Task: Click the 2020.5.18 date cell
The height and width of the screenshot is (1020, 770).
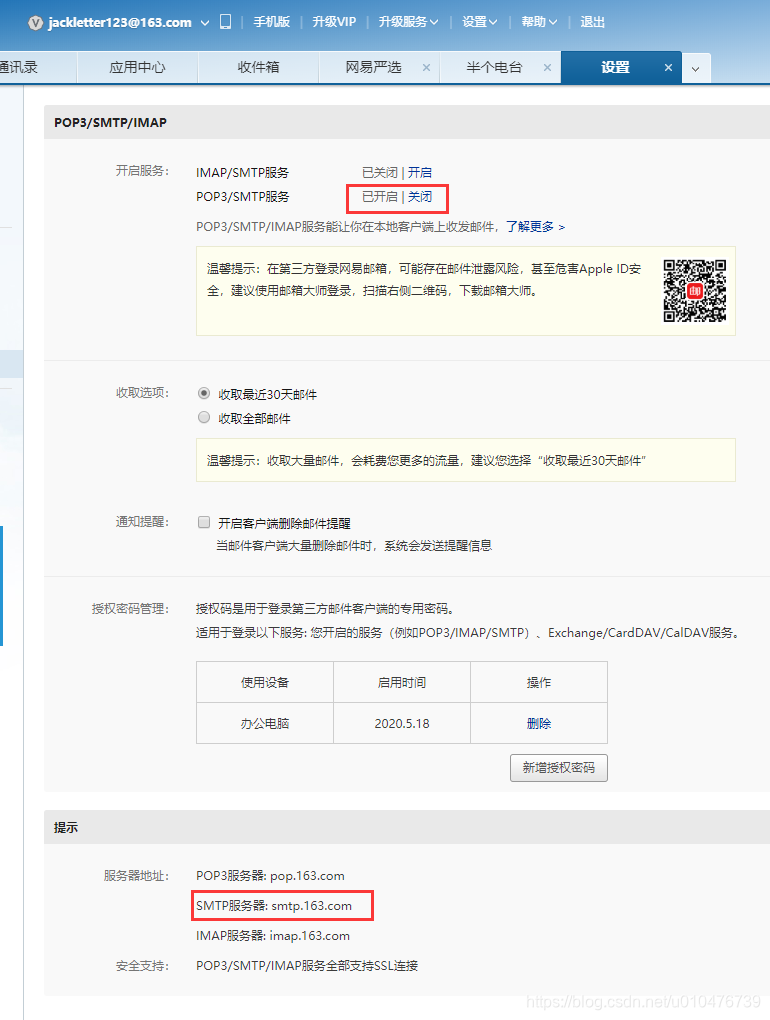Action: [x=402, y=723]
